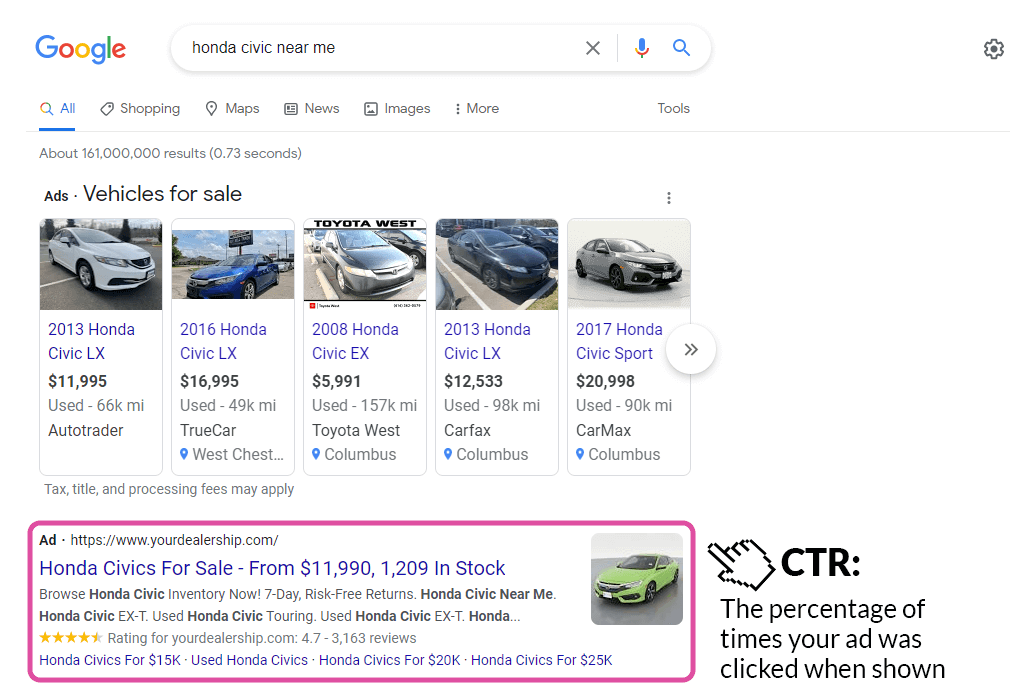Open the 2016 Honda Civic LX listing link
Viewport: 1010px width, 698px height.
point(224,341)
